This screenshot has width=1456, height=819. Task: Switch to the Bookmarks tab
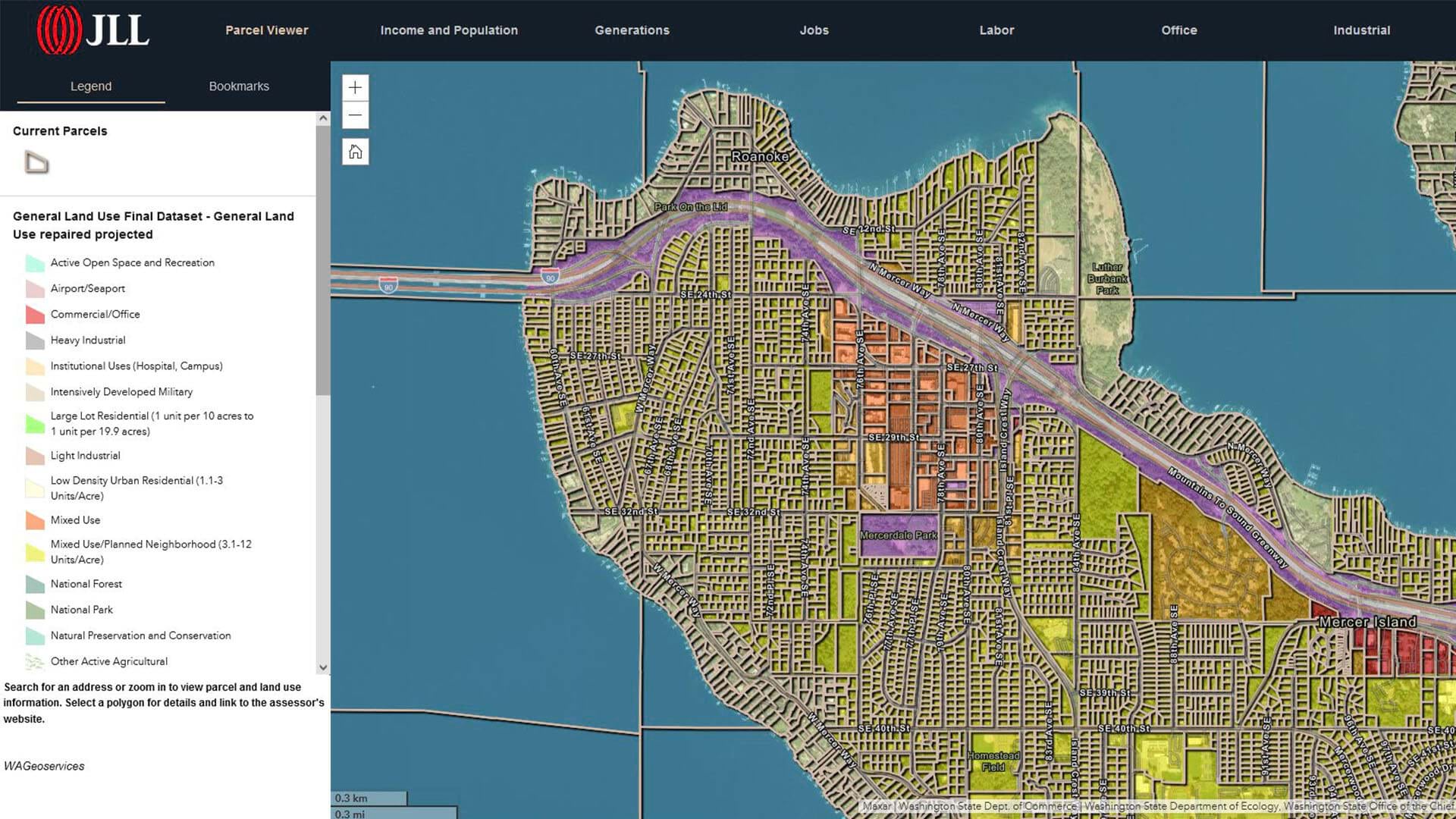point(239,86)
